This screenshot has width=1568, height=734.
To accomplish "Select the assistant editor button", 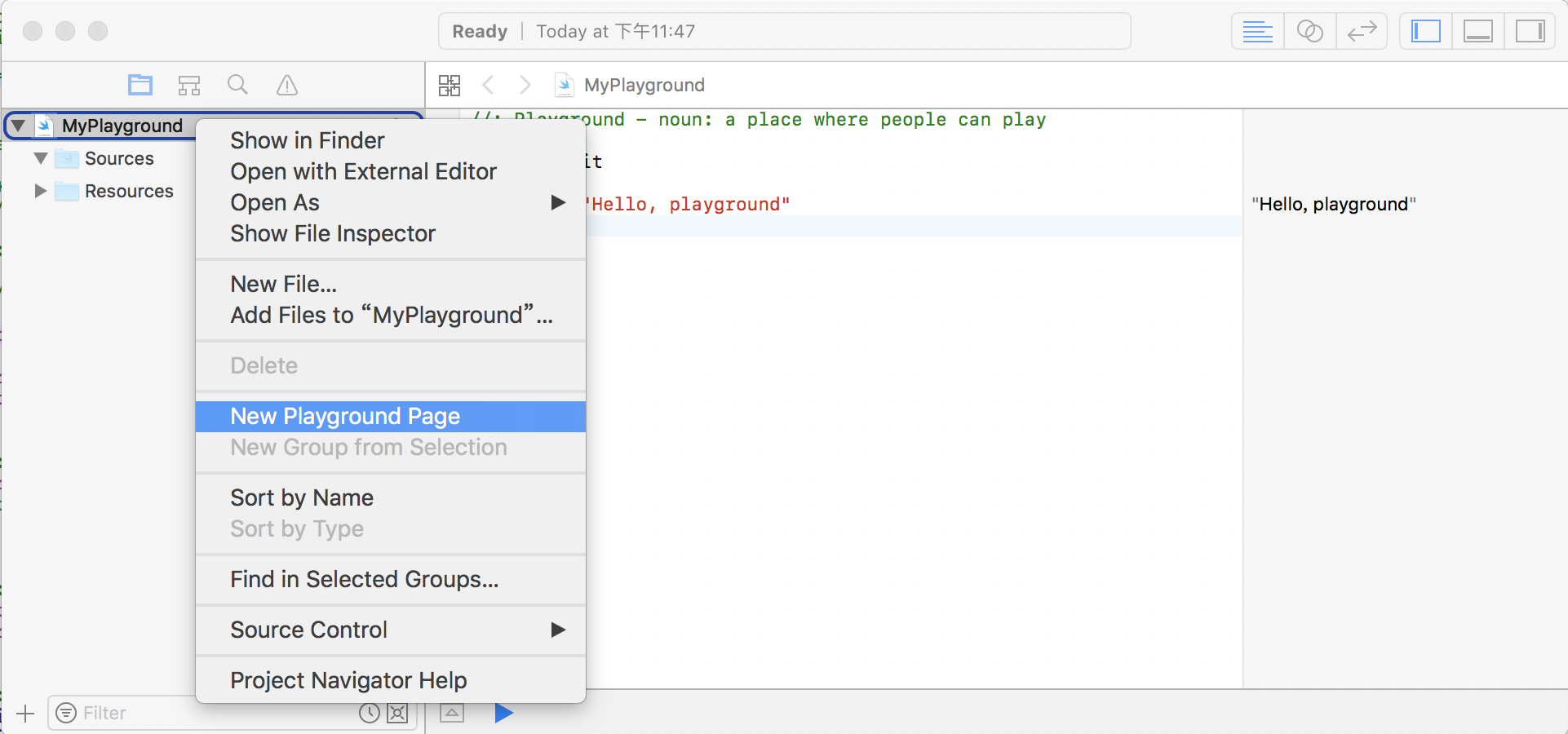I will pyautogui.click(x=1309, y=32).
